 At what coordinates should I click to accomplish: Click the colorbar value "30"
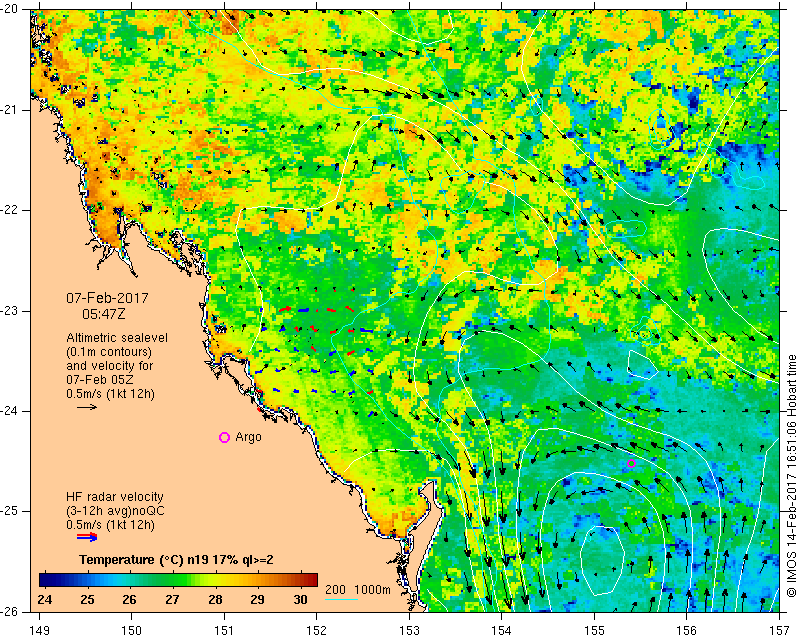[x=301, y=599]
